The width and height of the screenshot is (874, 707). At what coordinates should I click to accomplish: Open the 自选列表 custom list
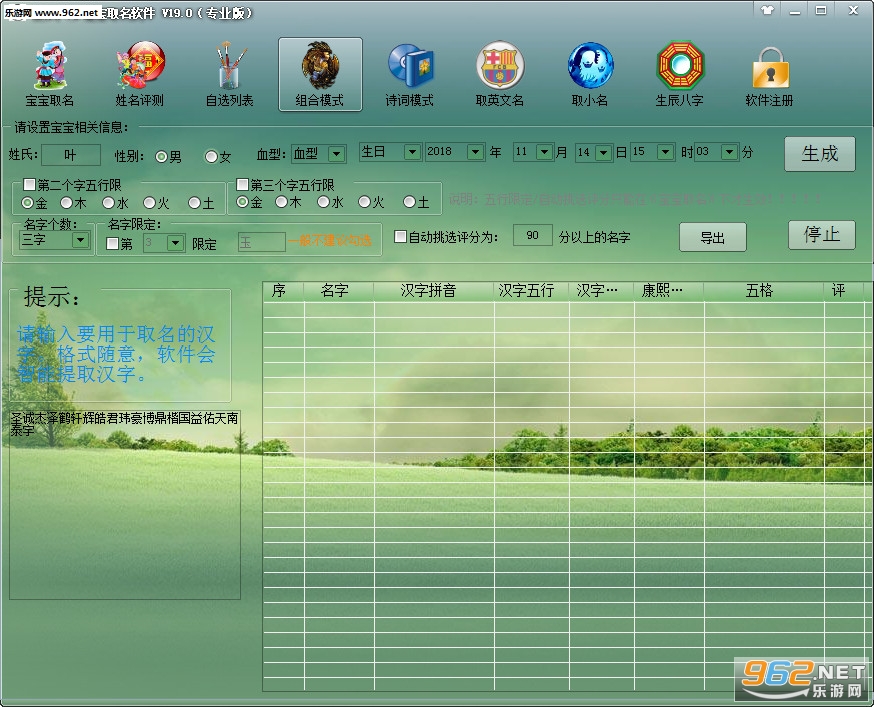230,74
